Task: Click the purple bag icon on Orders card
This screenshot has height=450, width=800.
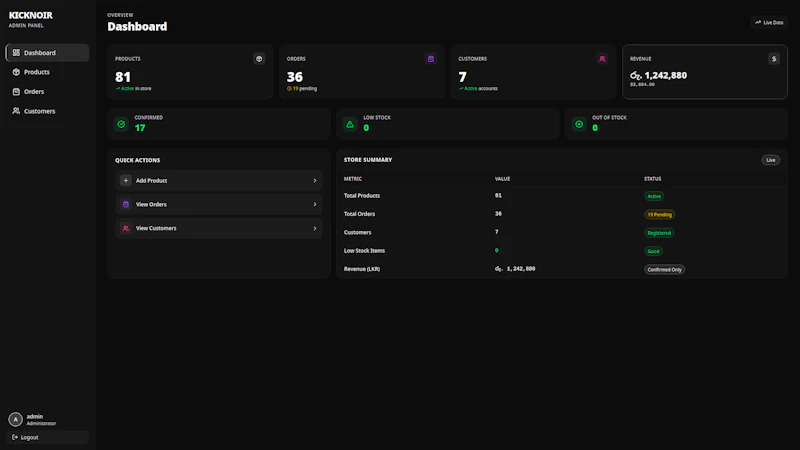Action: pyautogui.click(x=431, y=59)
